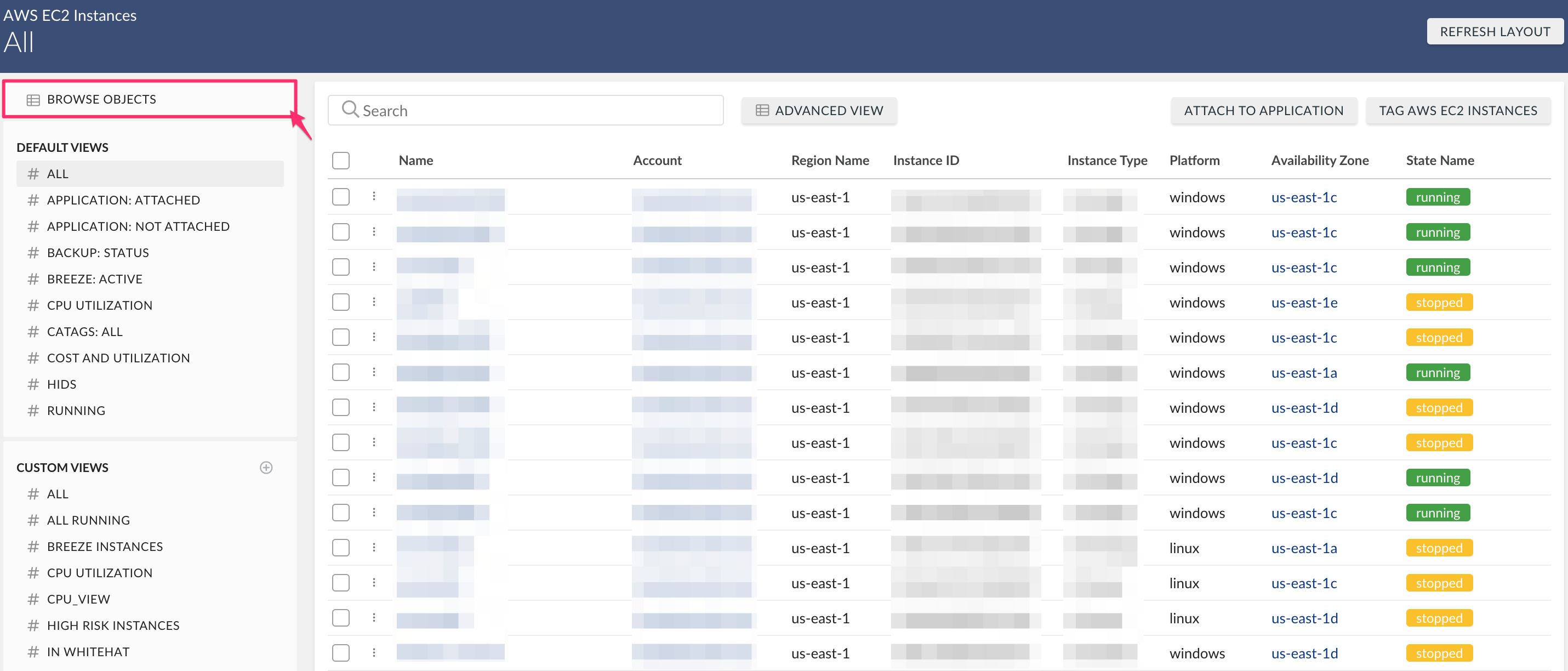Open custom views ALL entry
This screenshot has width=1568, height=671.
click(58, 494)
